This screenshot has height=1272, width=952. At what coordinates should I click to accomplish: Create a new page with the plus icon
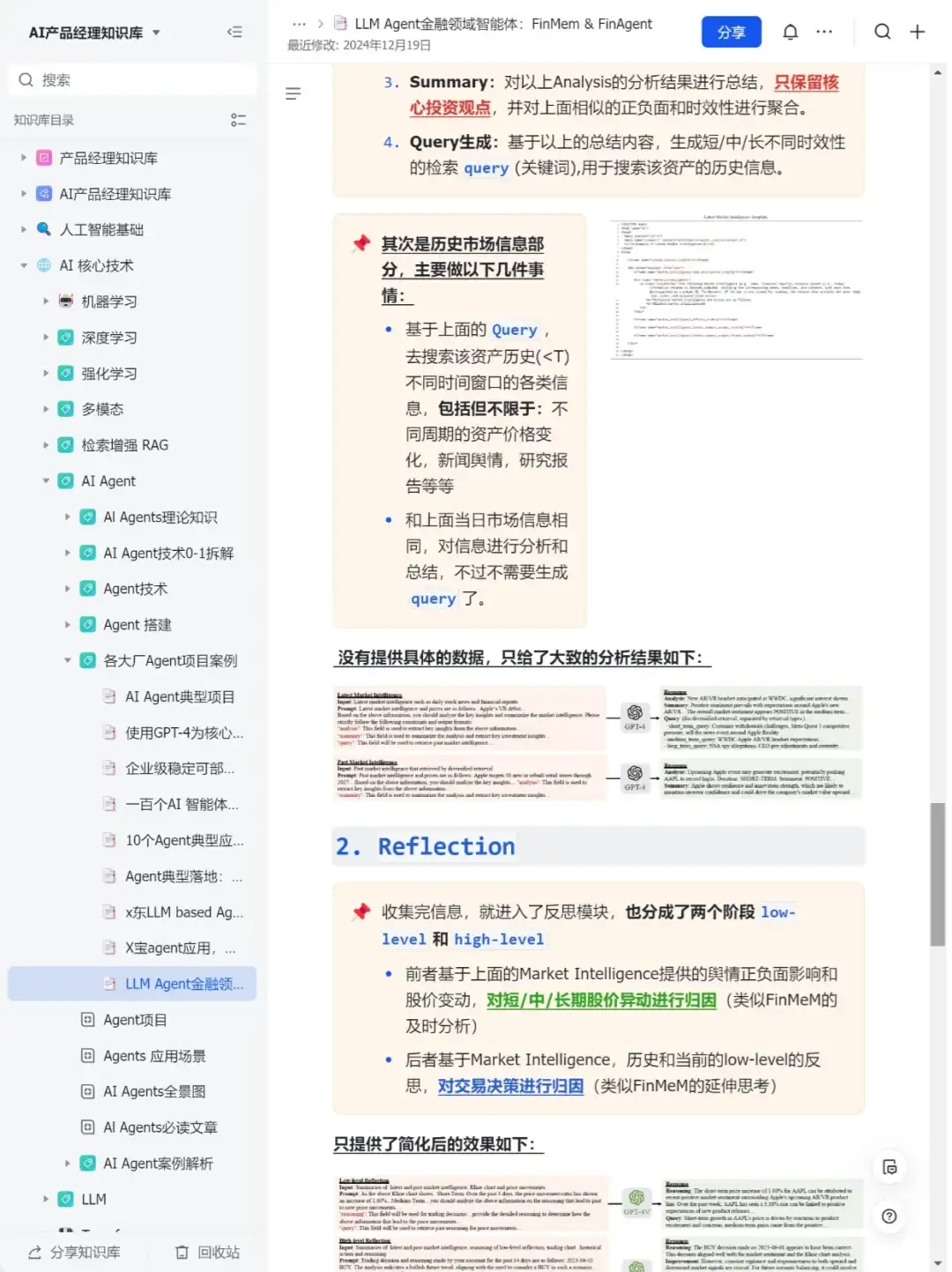click(x=917, y=32)
